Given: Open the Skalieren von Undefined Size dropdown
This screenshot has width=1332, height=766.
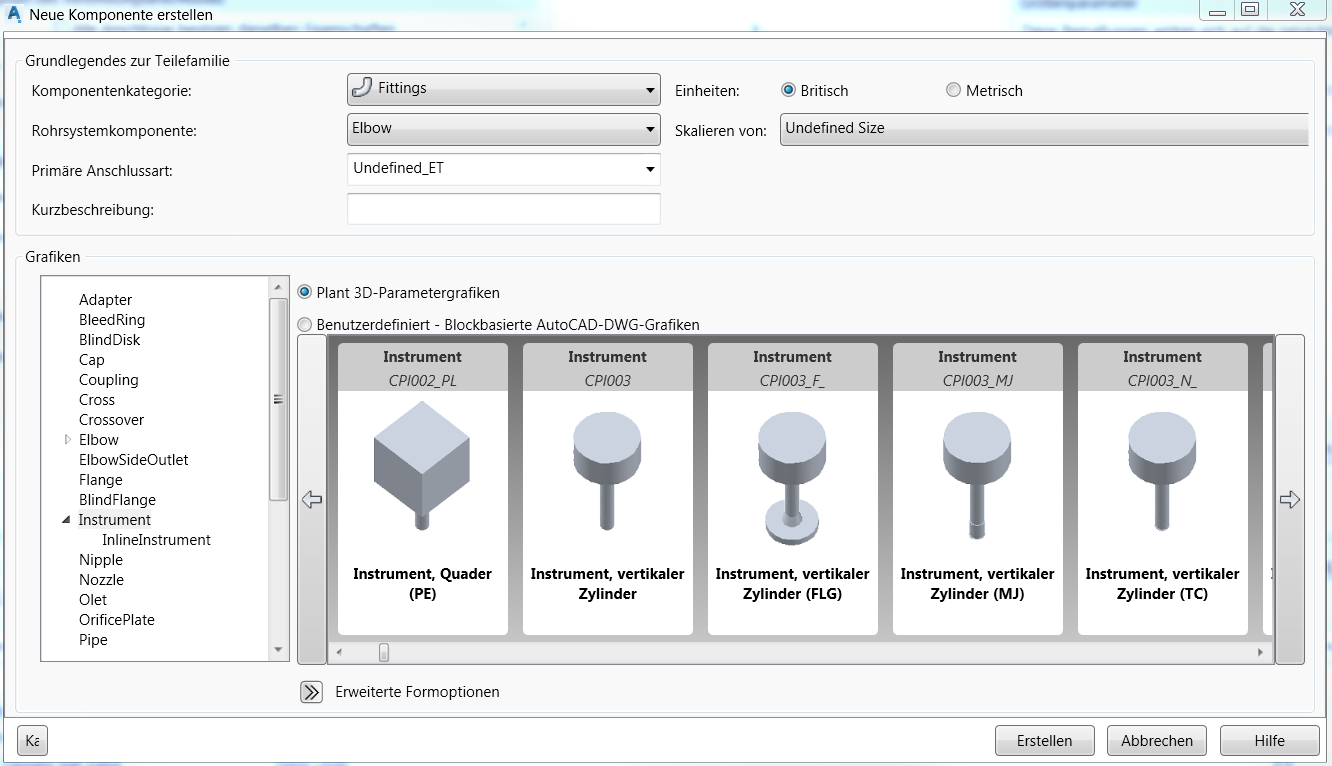Looking at the screenshot, I should point(1044,129).
